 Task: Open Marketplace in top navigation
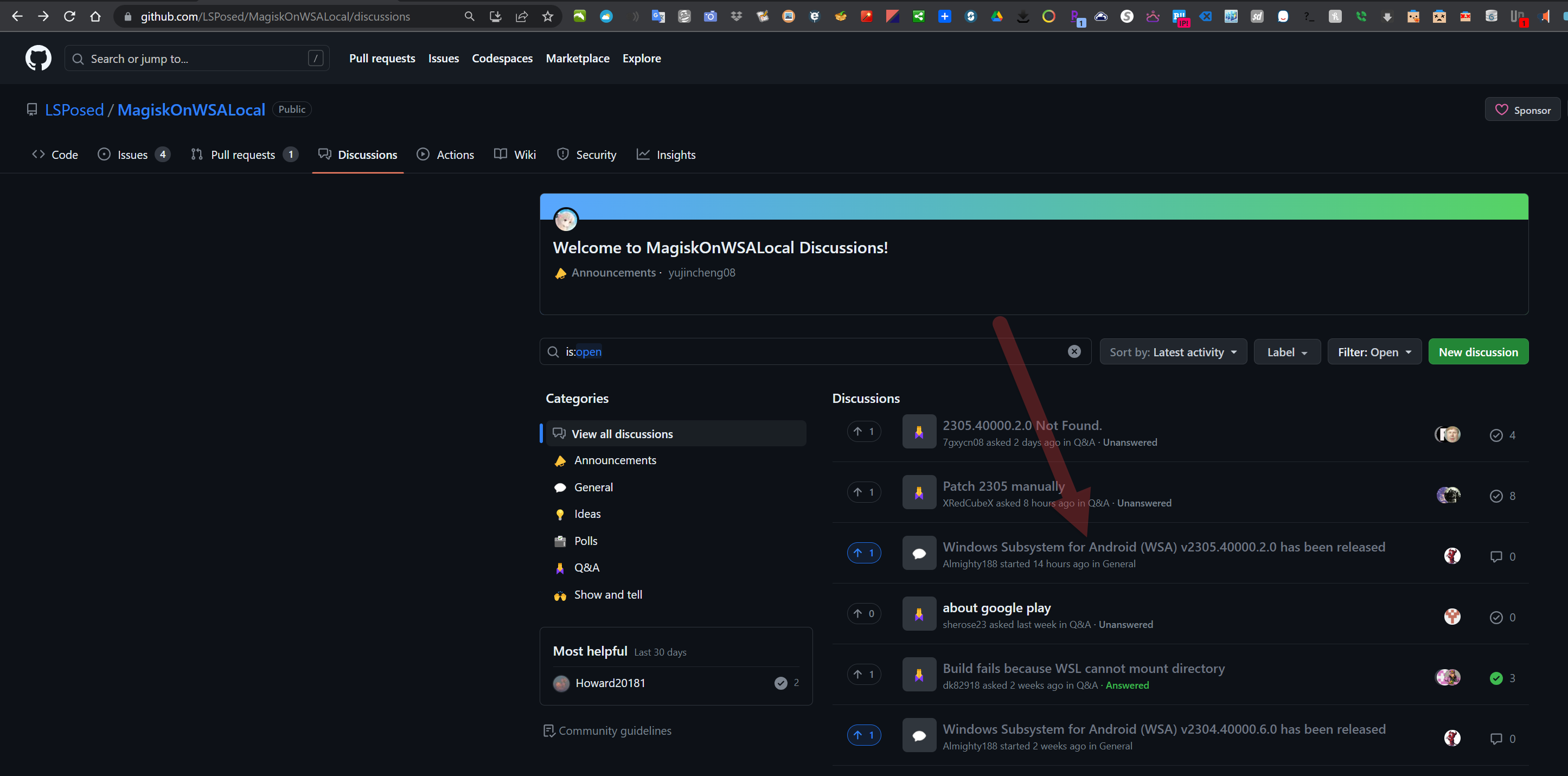[577, 59]
